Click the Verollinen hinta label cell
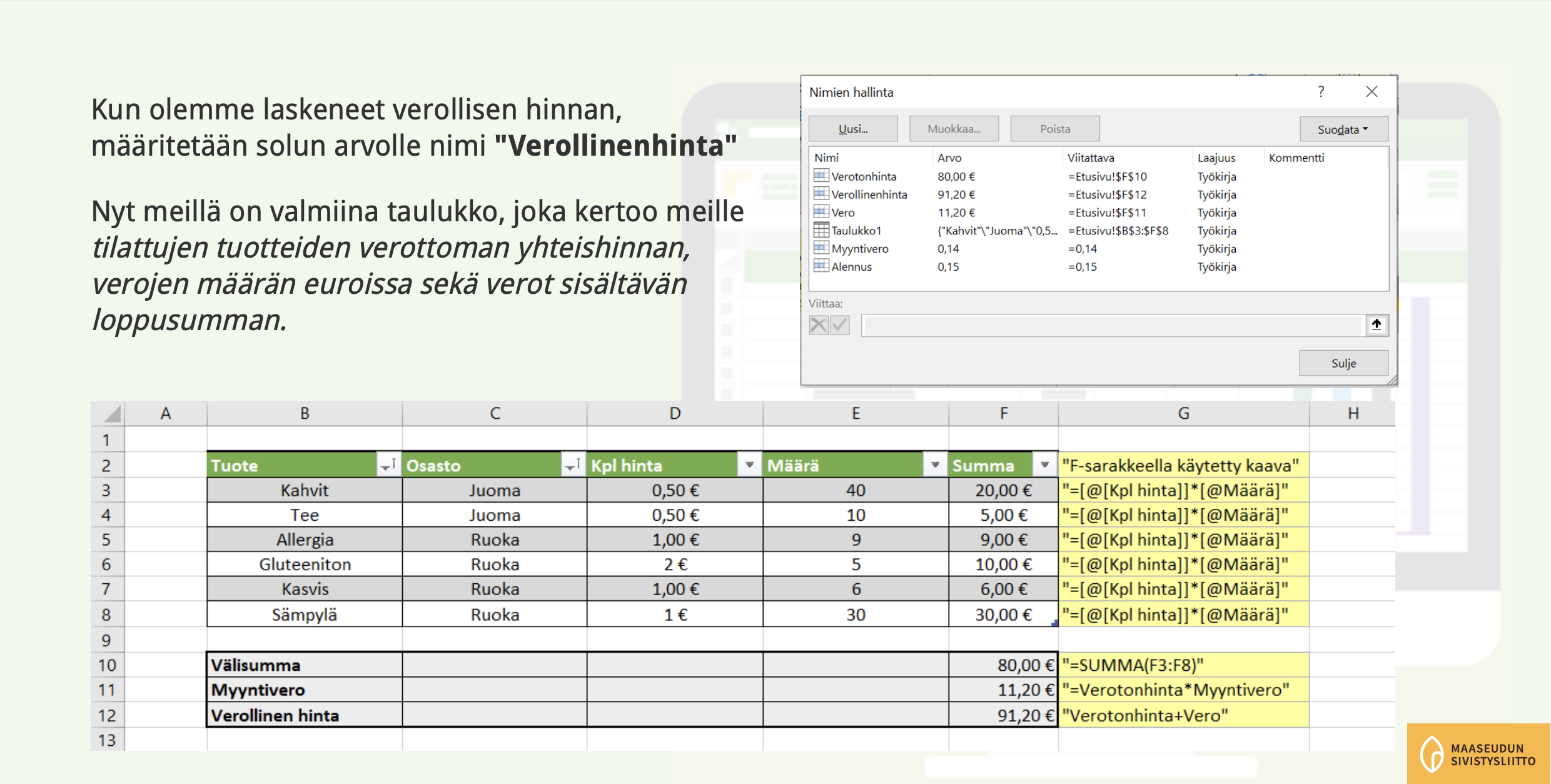Viewport: 1551px width, 784px height. (x=305, y=715)
